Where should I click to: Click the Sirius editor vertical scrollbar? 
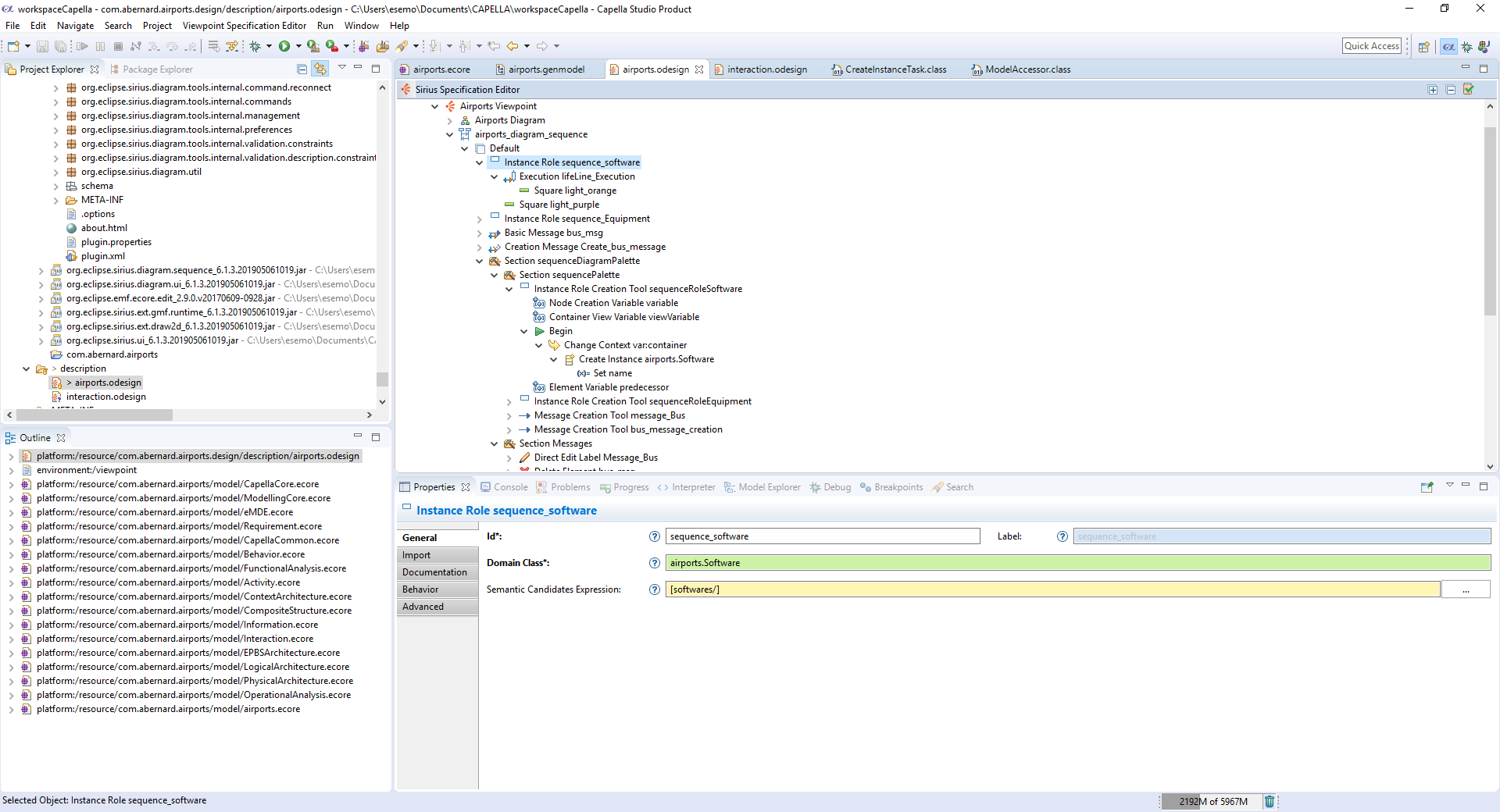[1490, 221]
